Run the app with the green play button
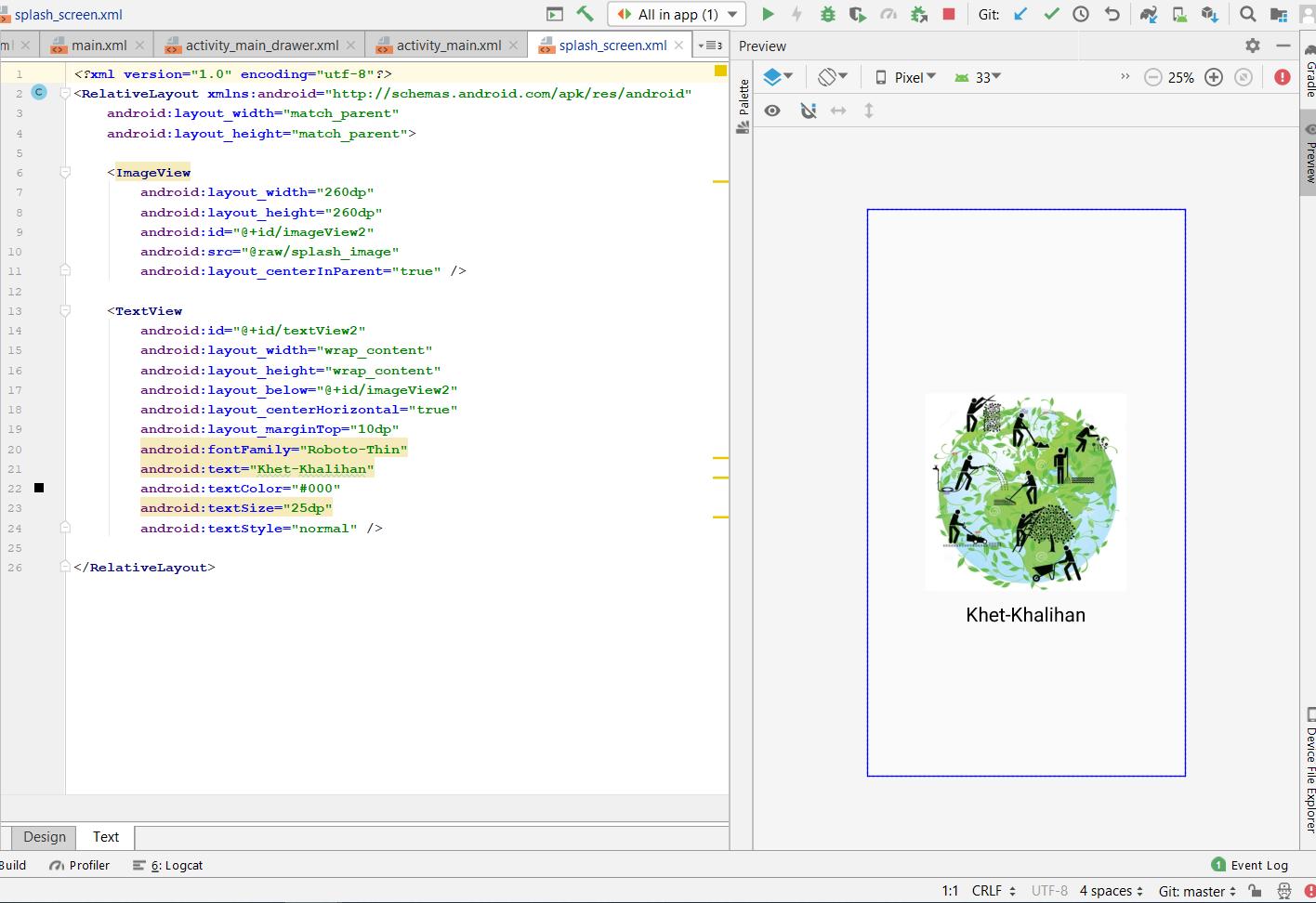1316x903 pixels. pyautogui.click(x=768, y=14)
